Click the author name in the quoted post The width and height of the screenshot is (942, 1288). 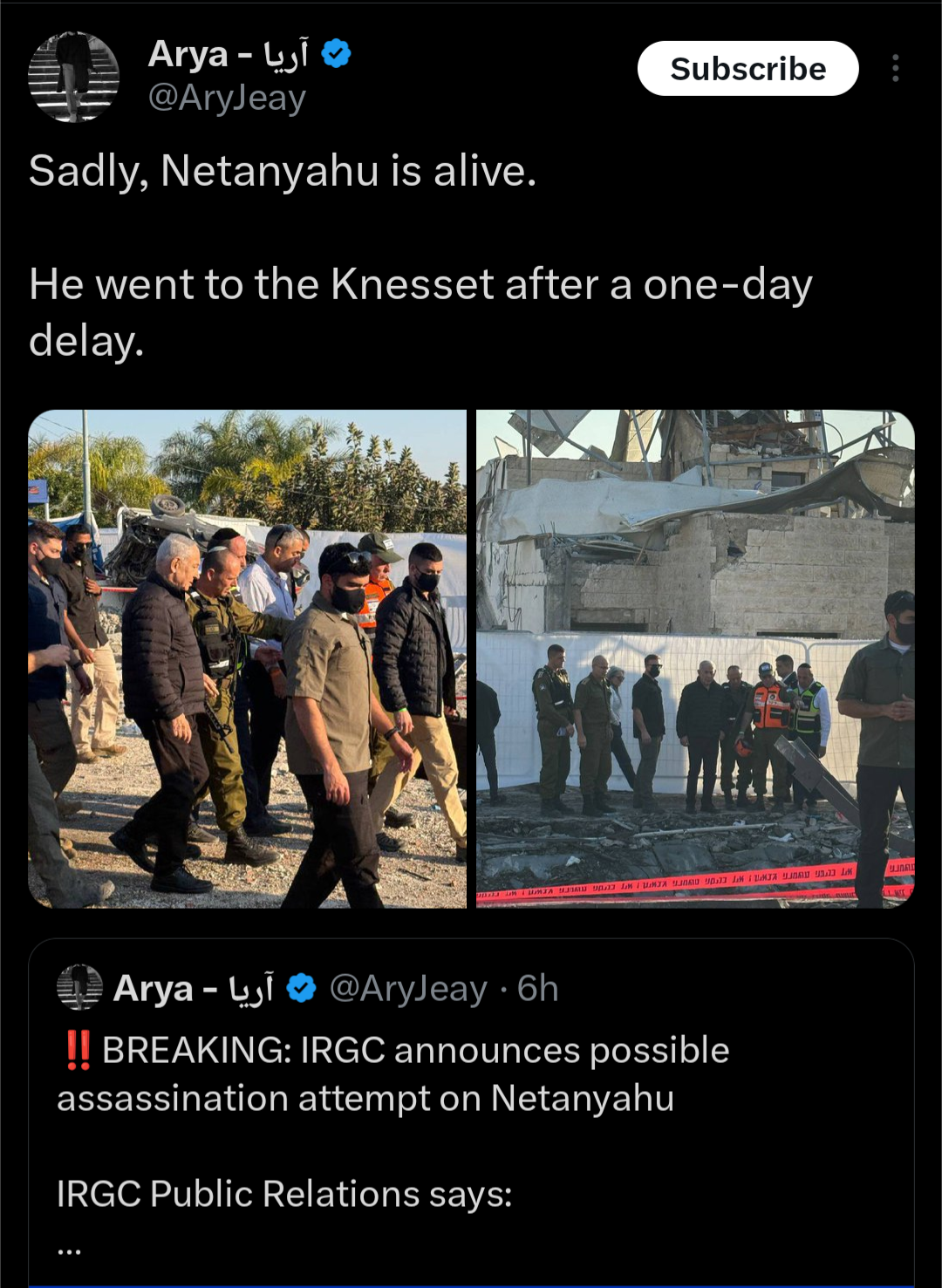point(194,988)
